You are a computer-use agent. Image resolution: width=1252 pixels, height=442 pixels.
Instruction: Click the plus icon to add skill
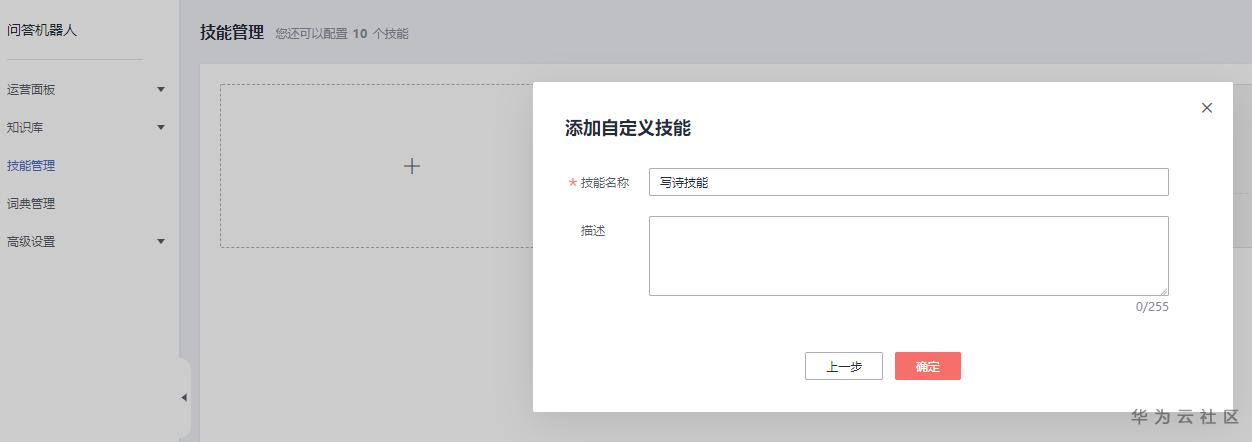coord(411,166)
